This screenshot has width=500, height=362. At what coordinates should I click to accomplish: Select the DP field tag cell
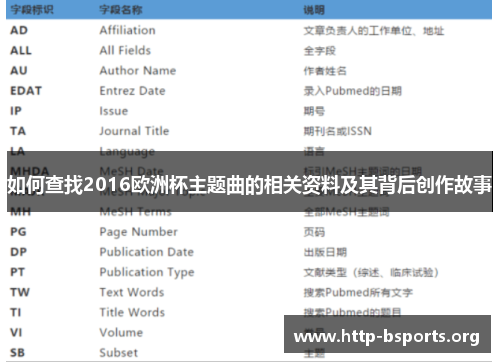tap(19, 252)
